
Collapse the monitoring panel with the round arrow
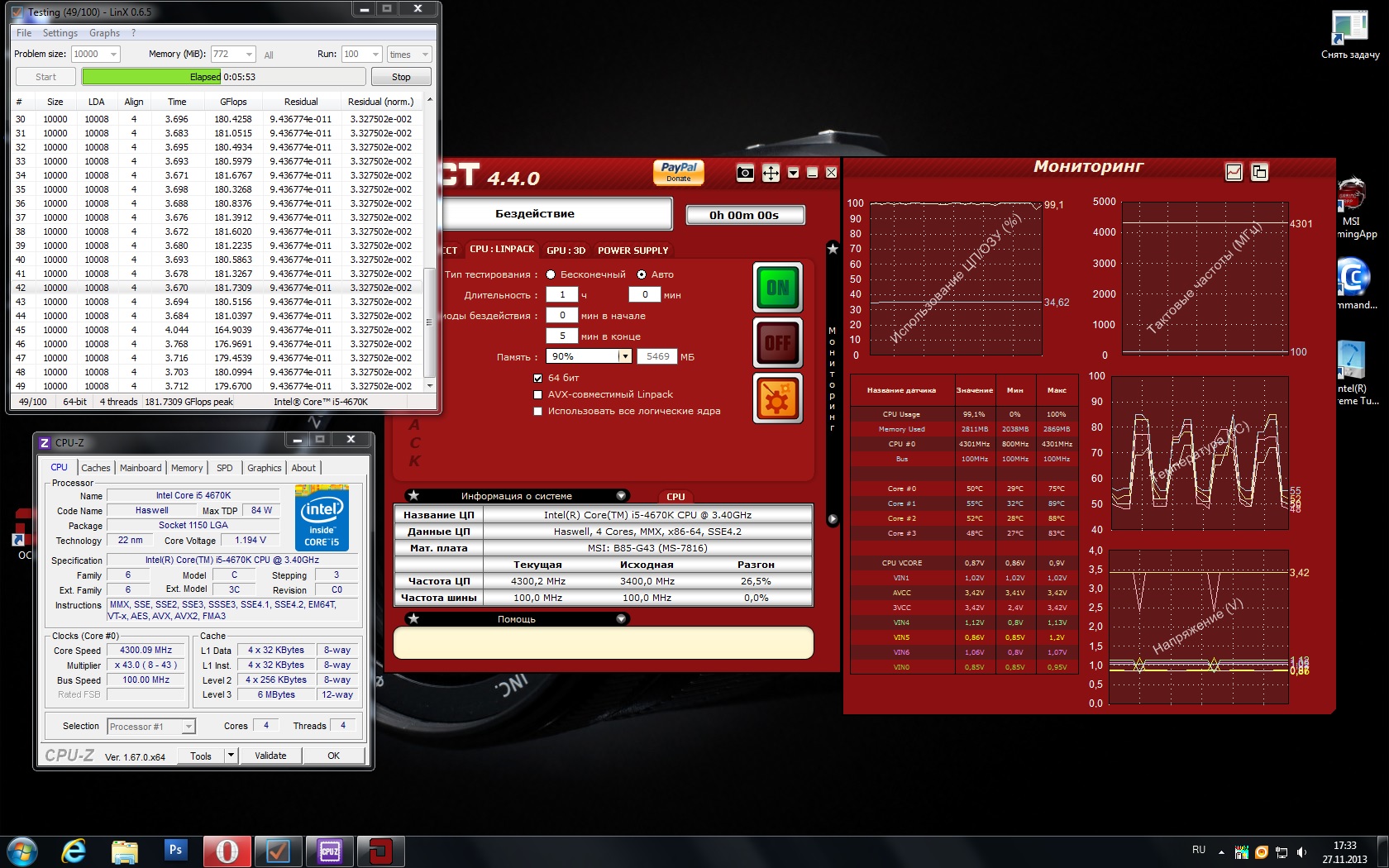(x=833, y=519)
